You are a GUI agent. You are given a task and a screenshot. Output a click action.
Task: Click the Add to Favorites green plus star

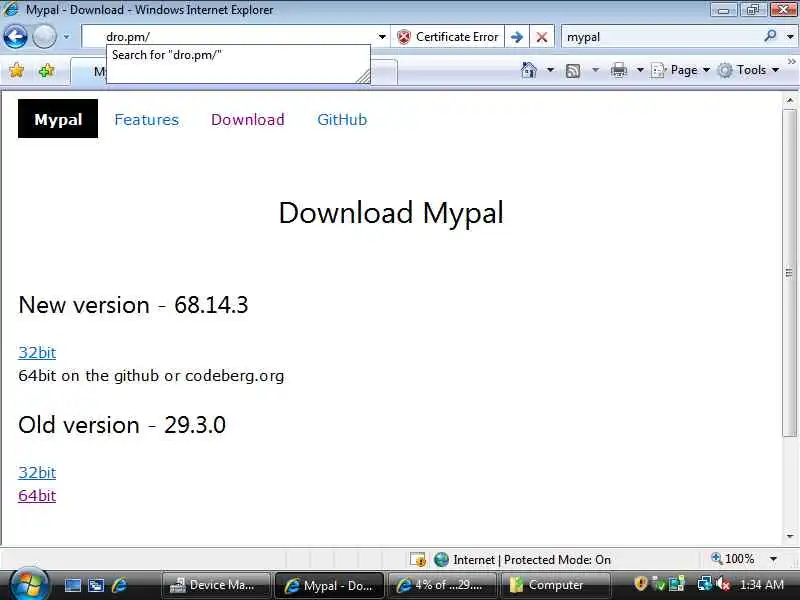click(46, 70)
